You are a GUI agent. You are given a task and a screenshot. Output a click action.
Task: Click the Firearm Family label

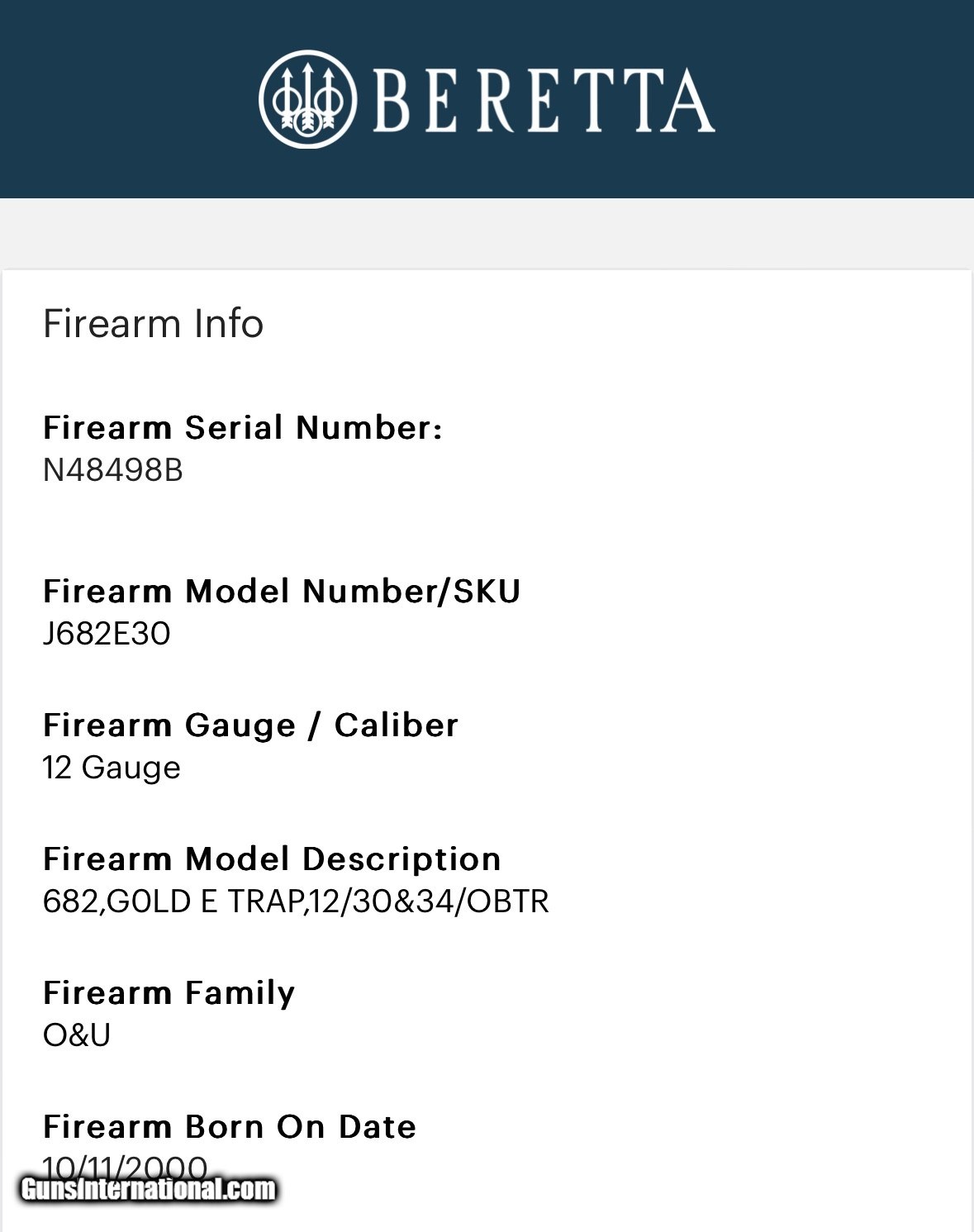[x=169, y=993]
